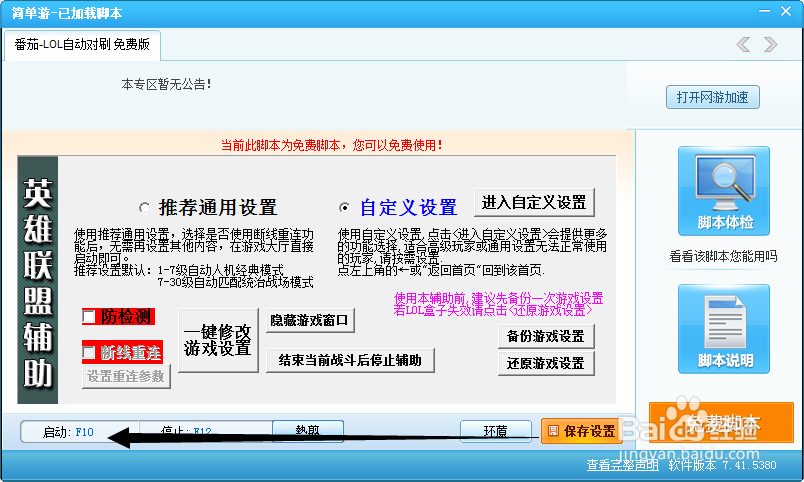The image size is (804, 482).
Task: Open the 脚本说明 script description icon
Action: tap(723, 329)
